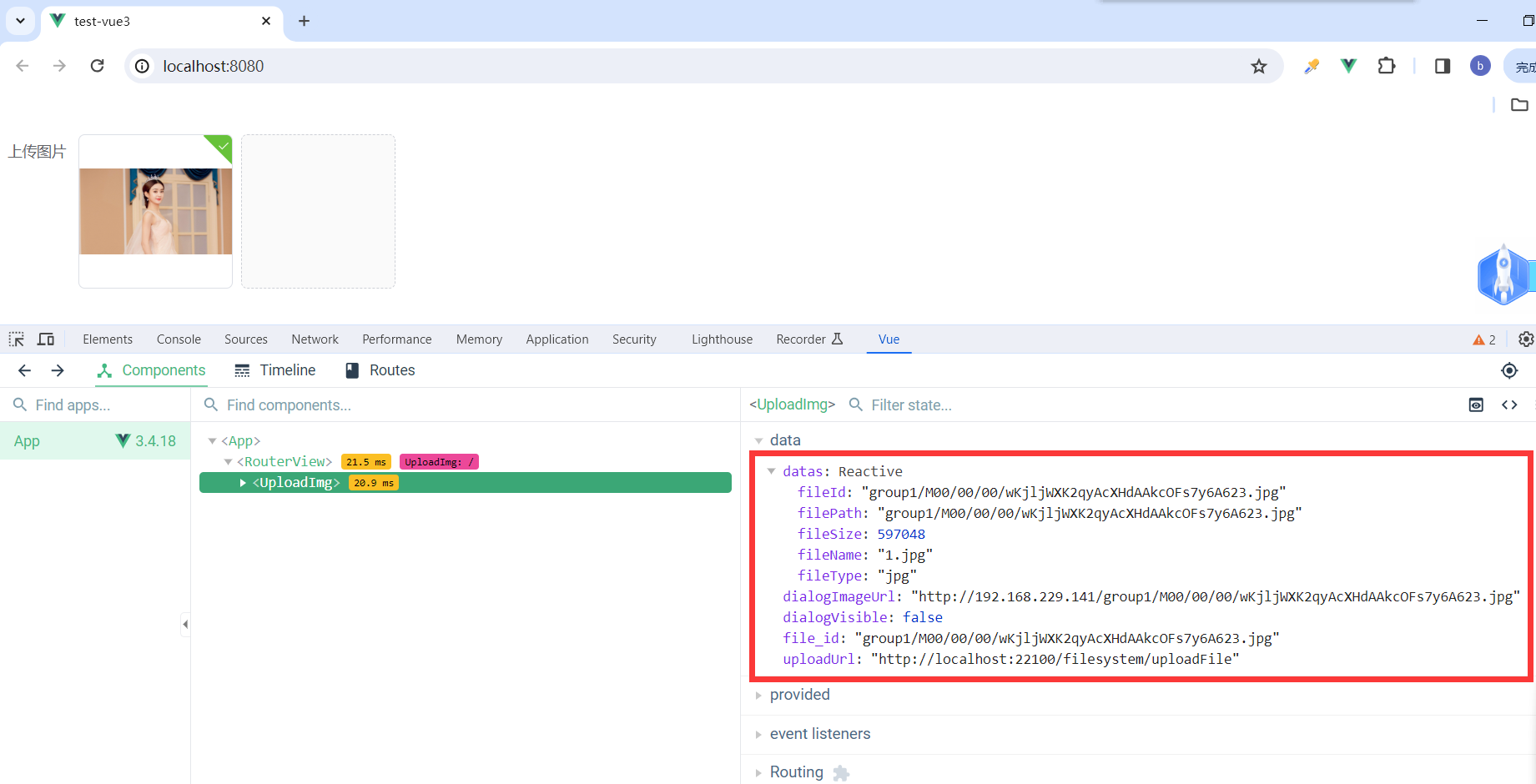Expand the UploadImg component tree node
Image resolution: width=1536 pixels, height=784 pixels.
coord(243,483)
